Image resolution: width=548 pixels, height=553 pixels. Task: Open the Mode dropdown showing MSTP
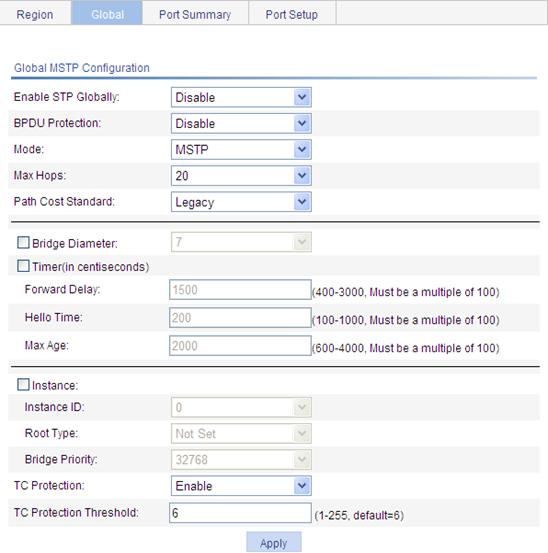[241, 150]
